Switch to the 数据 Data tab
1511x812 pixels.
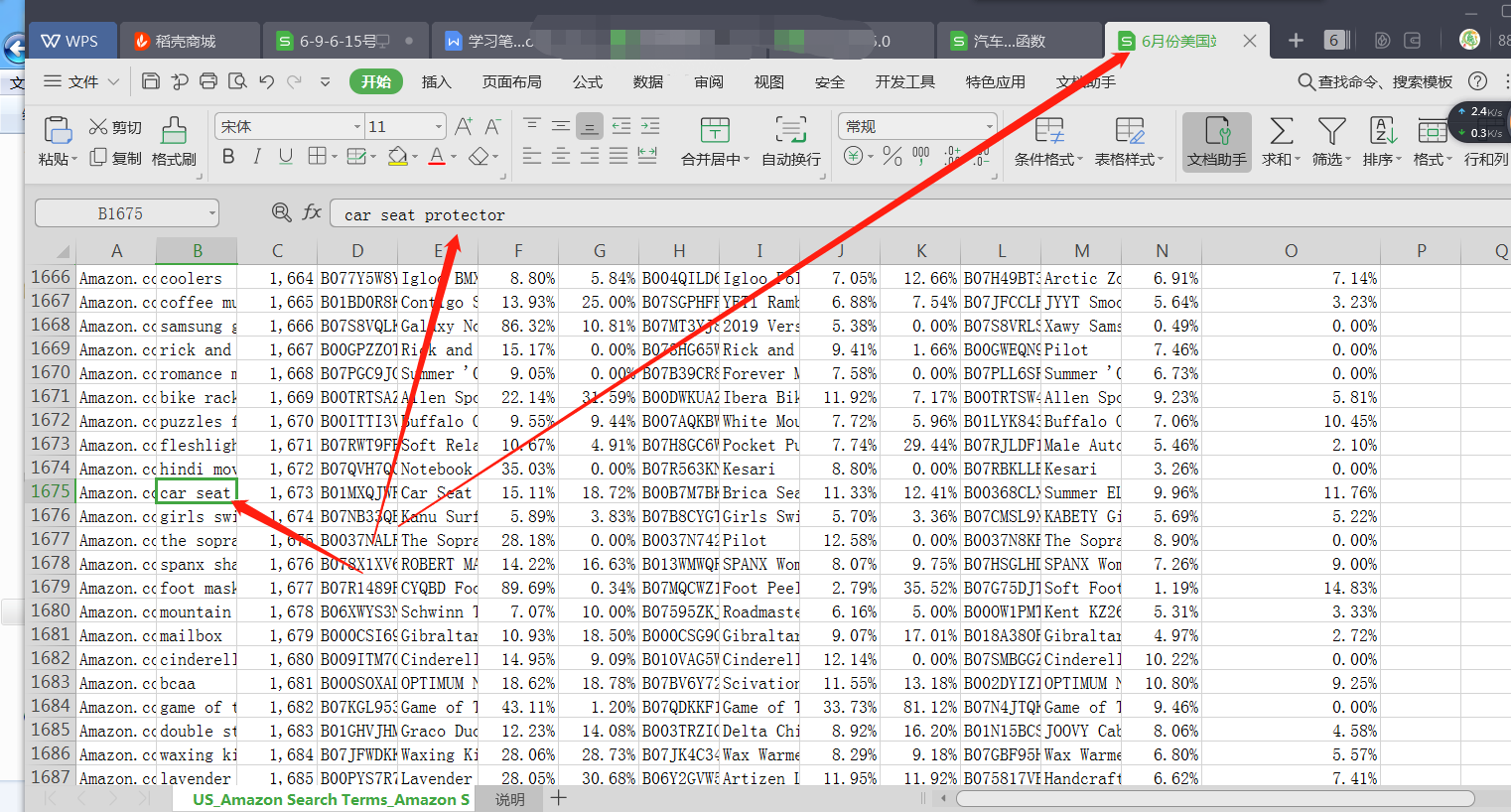[x=648, y=81]
